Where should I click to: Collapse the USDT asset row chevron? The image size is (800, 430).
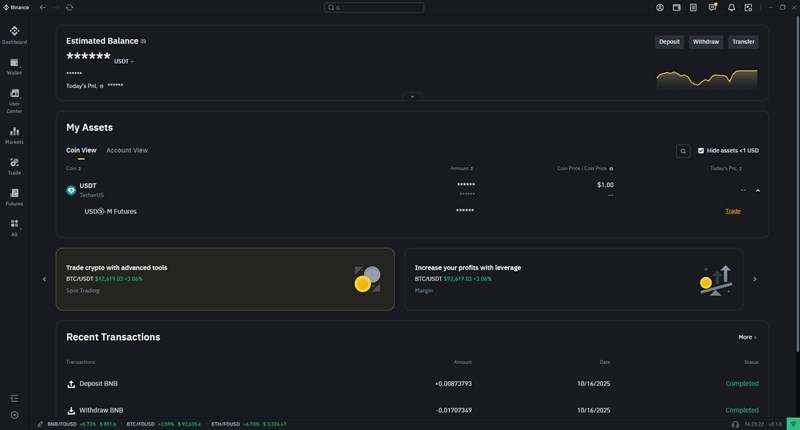coord(757,190)
